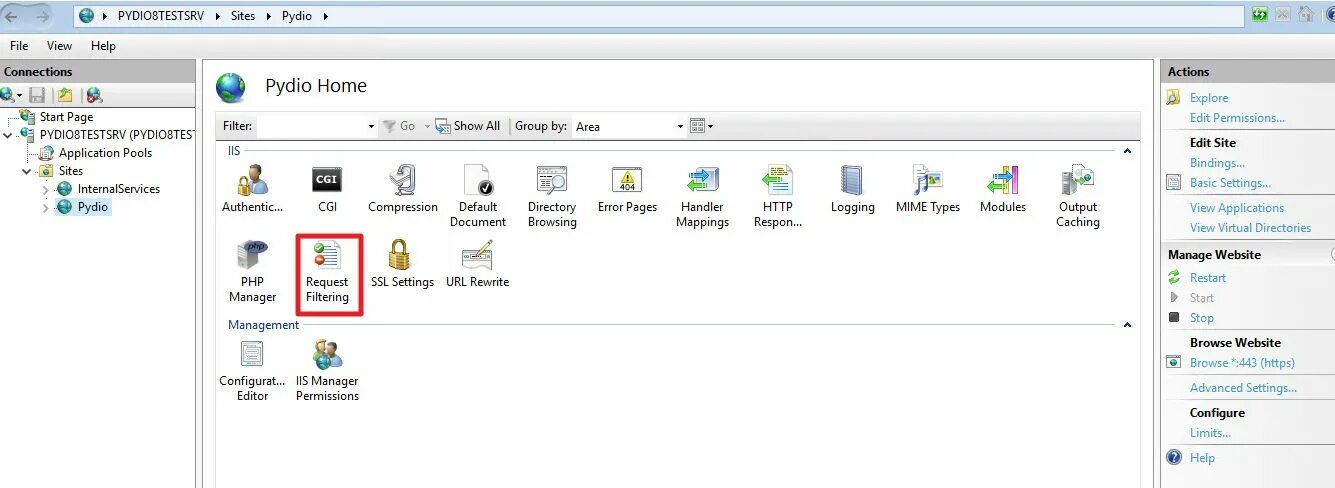Click the Forward navigation arrow
This screenshot has width=1335, height=488.
tap(42, 15)
